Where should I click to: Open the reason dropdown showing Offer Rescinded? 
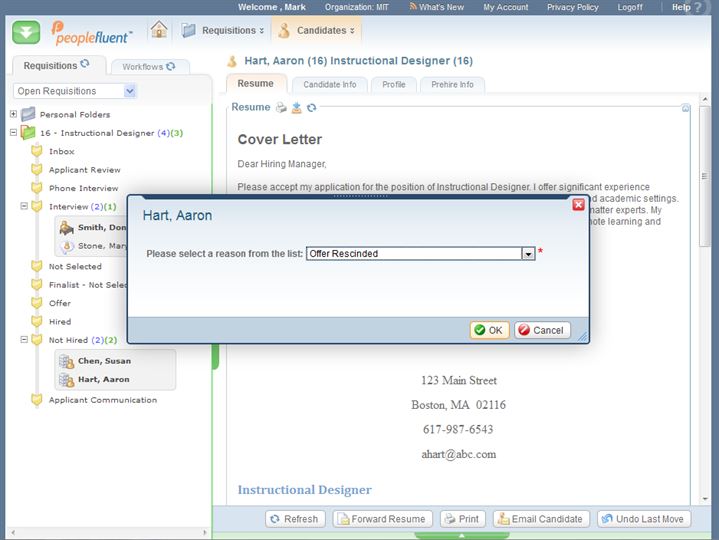528,254
